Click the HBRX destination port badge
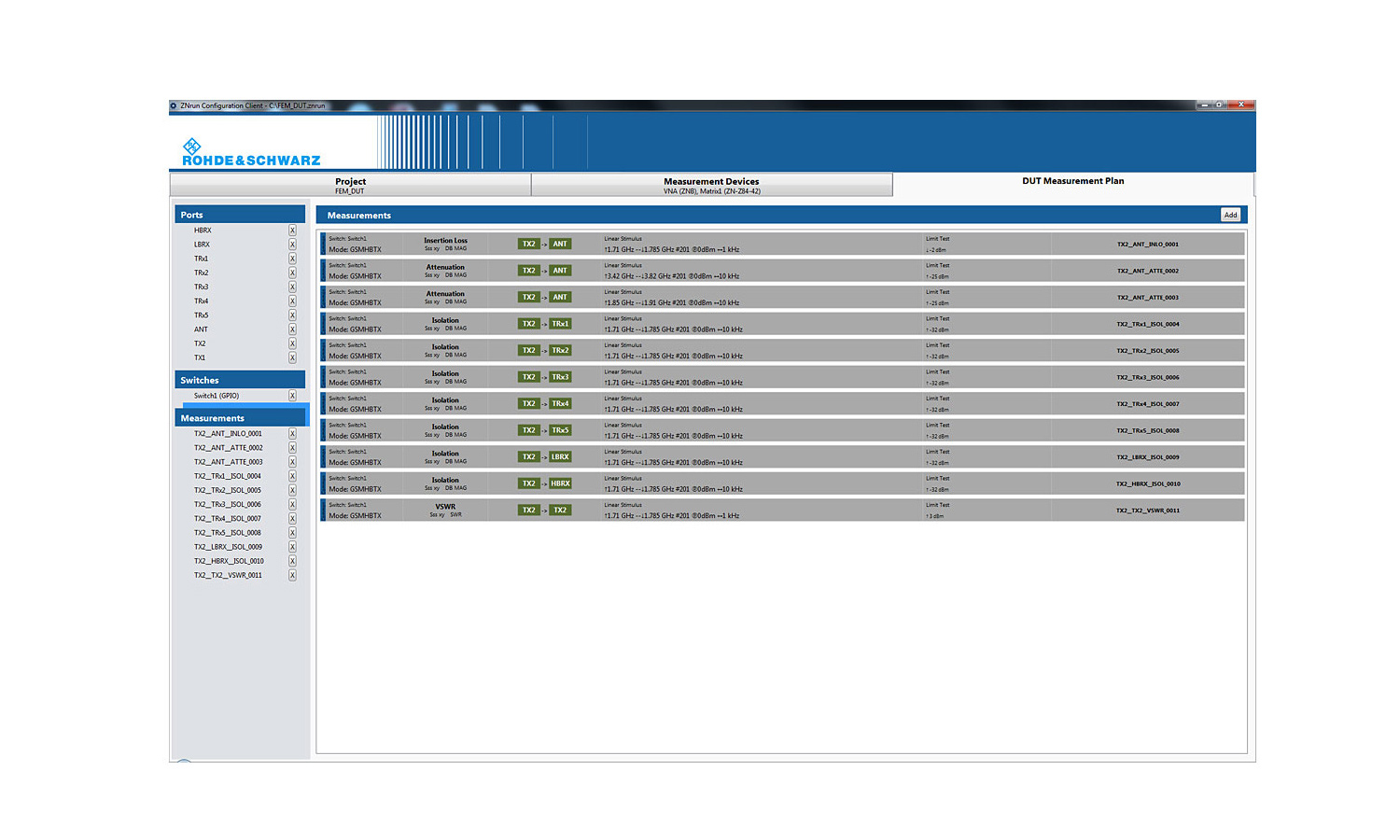The width and height of the screenshot is (1400, 840). click(x=560, y=483)
